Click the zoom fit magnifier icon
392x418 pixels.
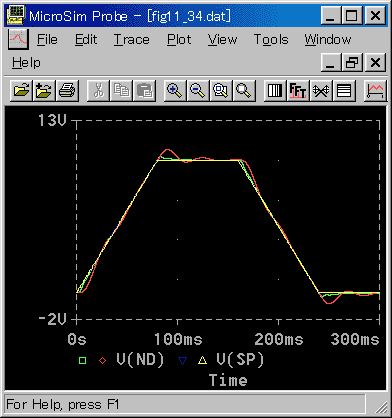[244, 90]
